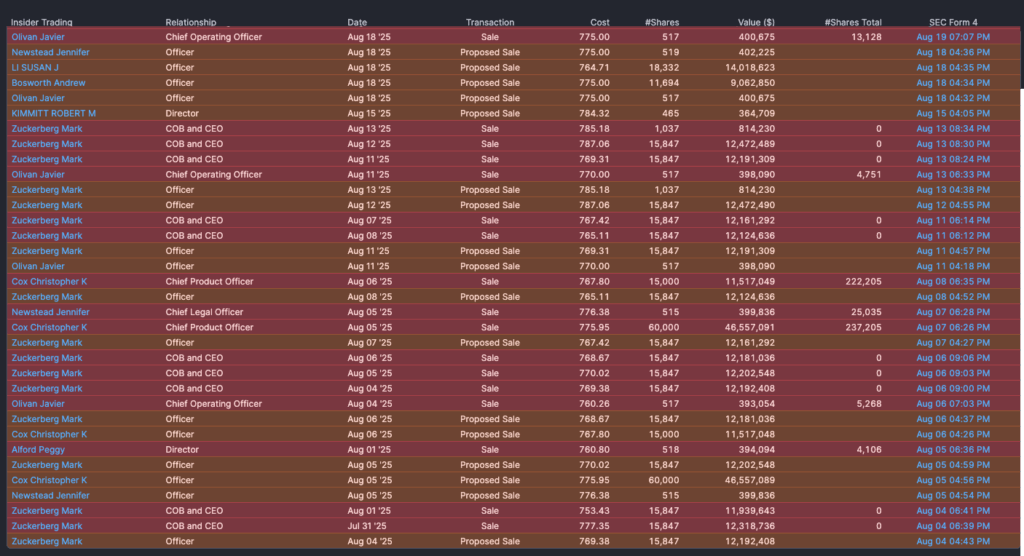Viewport: 1024px width, 556px height.
Task: Open SEC filing dated Aug 04 04:43 PM
Action: (x=953, y=541)
